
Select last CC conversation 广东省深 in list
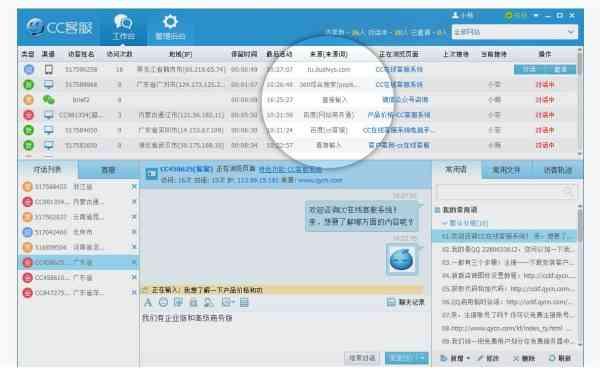78,293
